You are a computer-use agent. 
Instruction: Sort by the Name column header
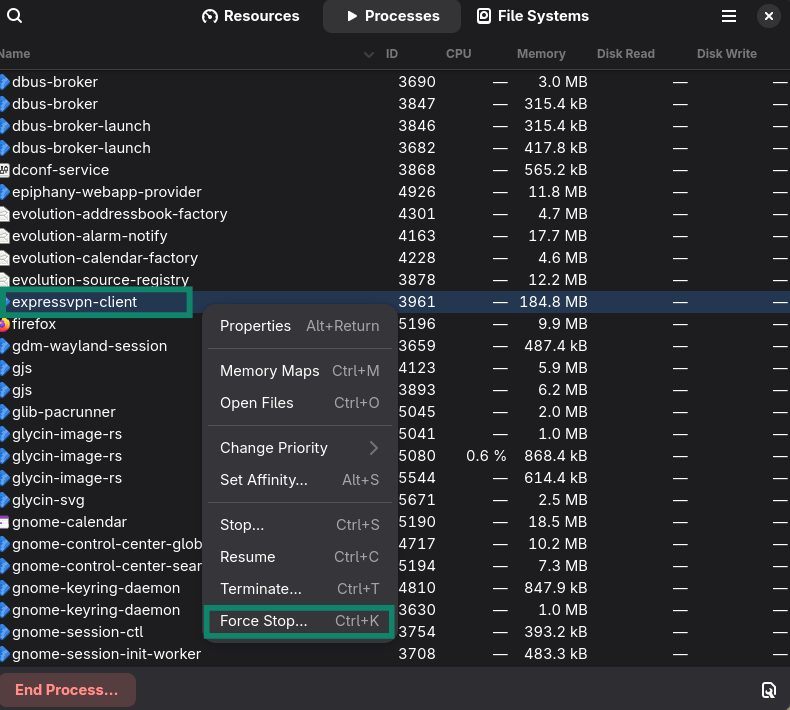coord(15,54)
